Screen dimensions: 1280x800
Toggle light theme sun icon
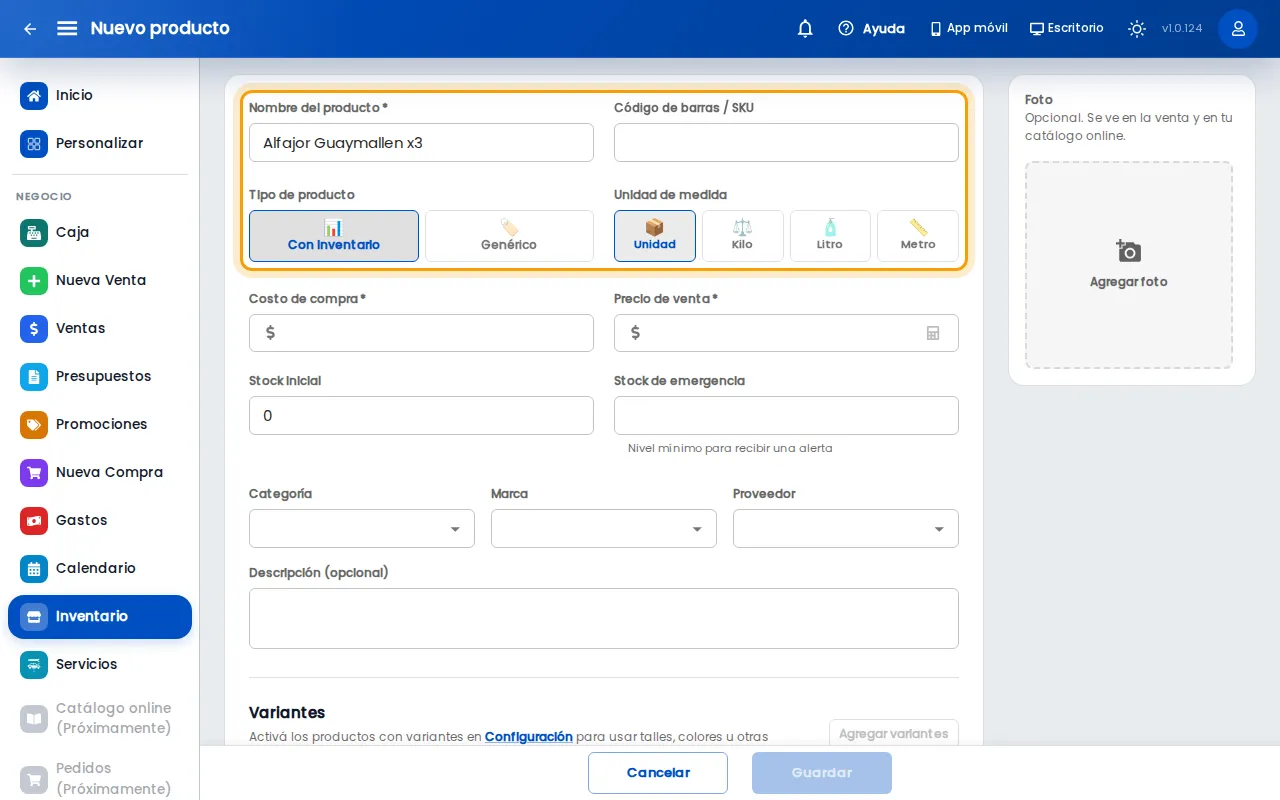[1137, 29]
